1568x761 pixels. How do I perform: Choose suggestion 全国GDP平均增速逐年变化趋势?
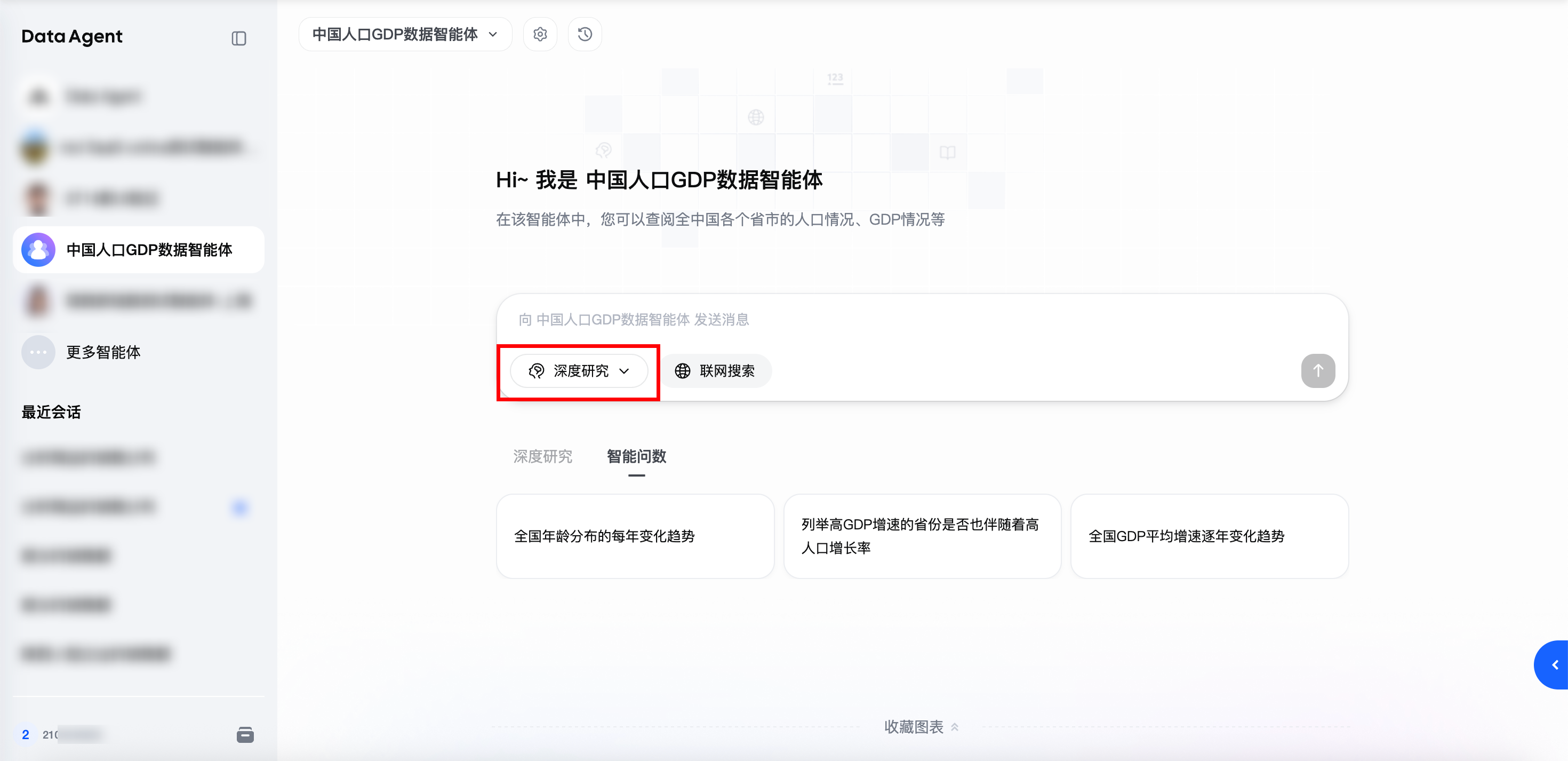coord(1209,536)
